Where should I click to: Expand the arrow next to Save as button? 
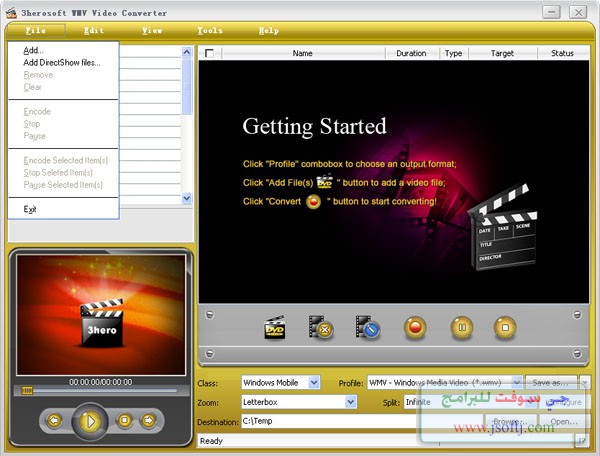(x=585, y=382)
